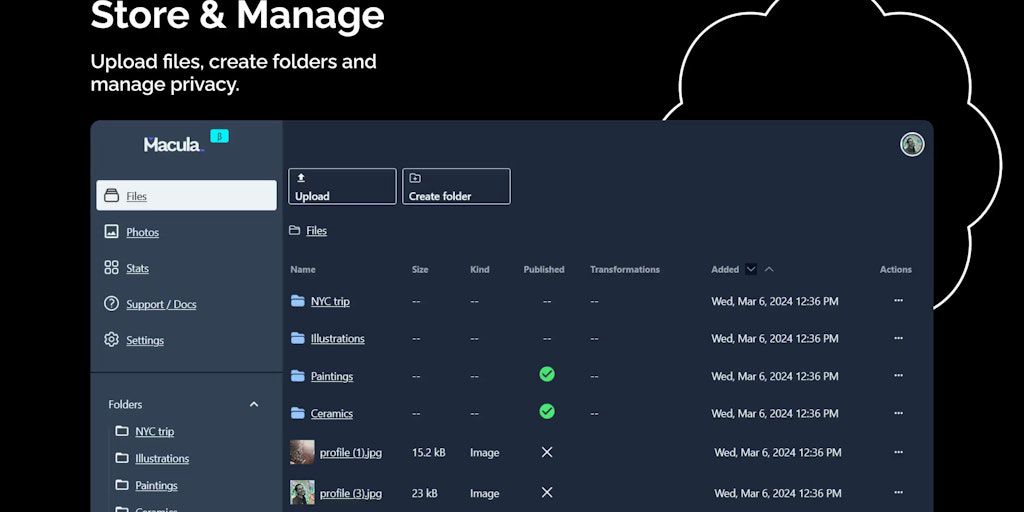Image resolution: width=1024 pixels, height=512 pixels.
Task: Open actions menu for NYC trip folder
Action: point(897,301)
